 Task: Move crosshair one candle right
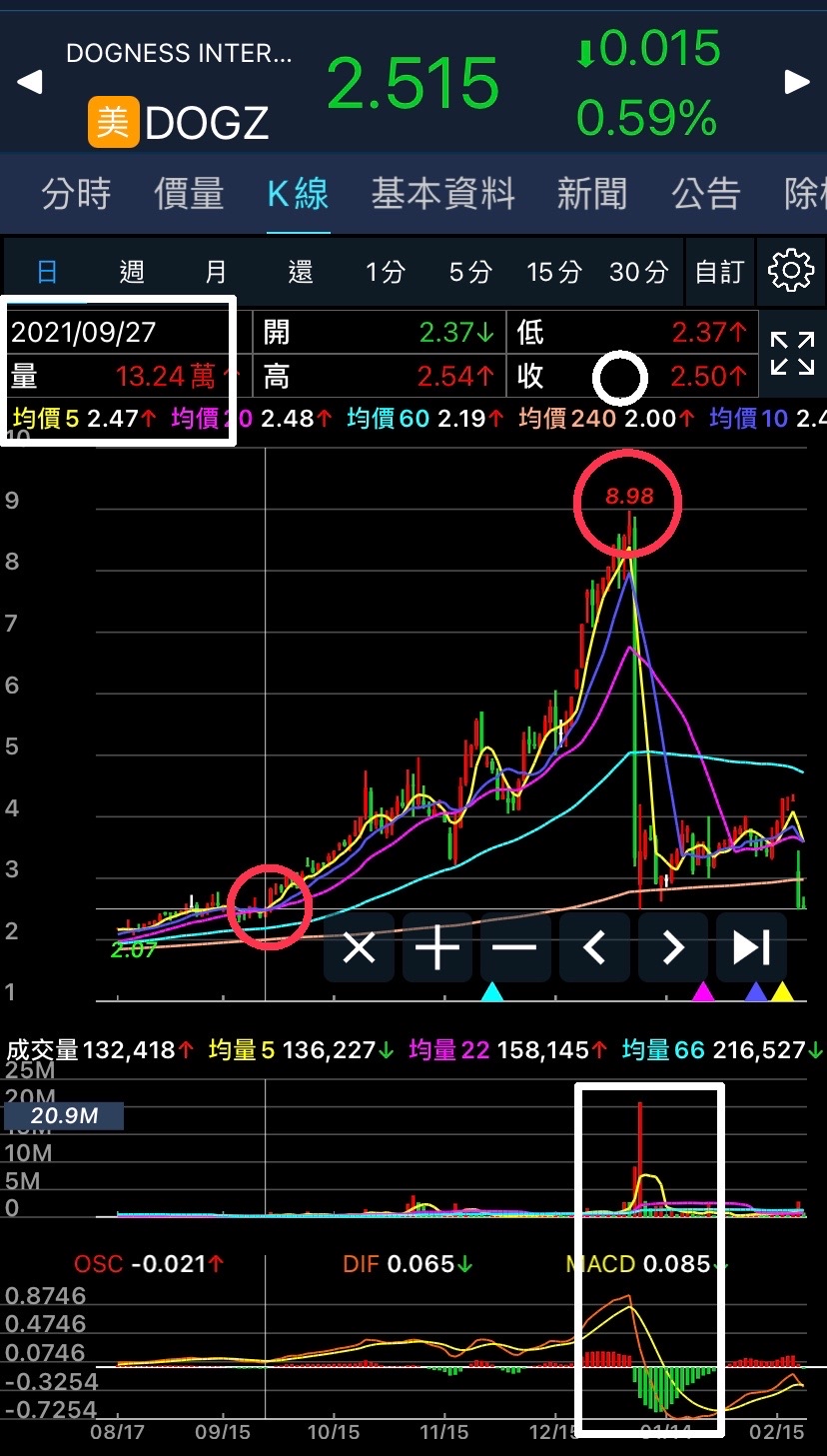click(672, 947)
